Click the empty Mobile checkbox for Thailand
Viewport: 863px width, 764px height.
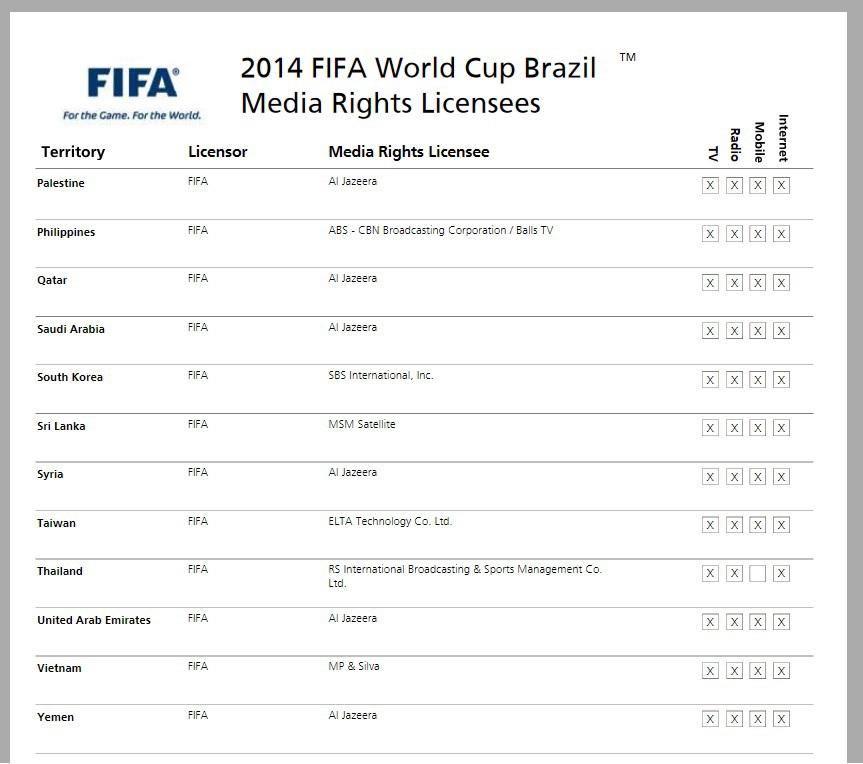758,574
